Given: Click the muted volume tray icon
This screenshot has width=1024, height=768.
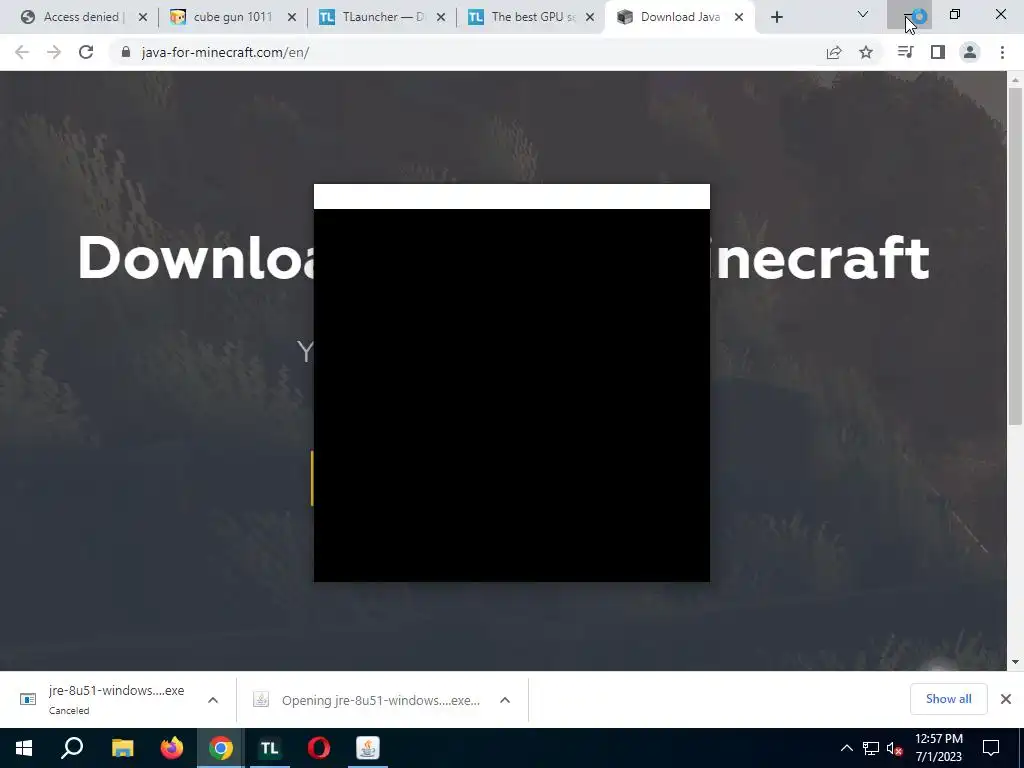Looking at the screenshot, I should [895, 748].
